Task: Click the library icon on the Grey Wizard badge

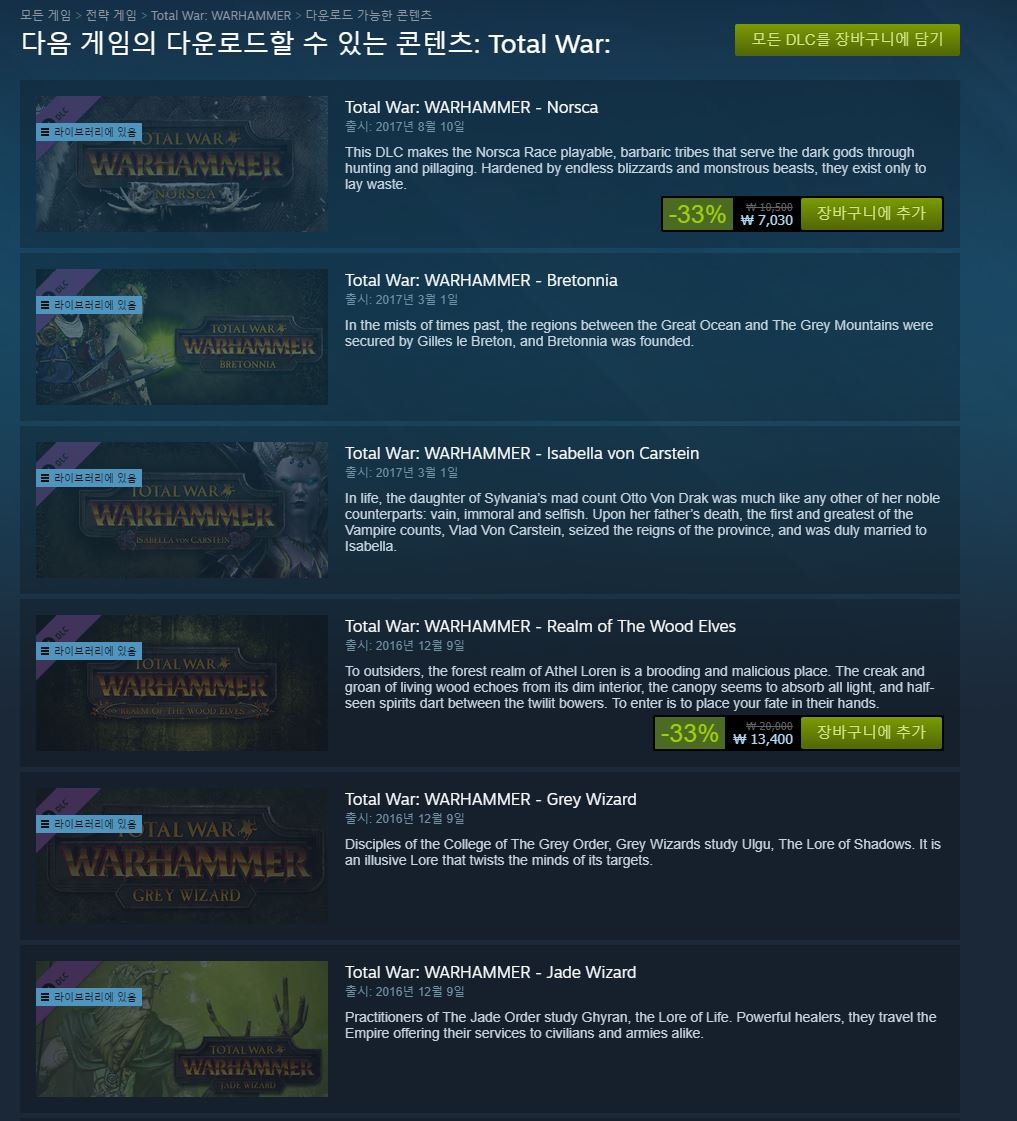Action: (45, 824)
